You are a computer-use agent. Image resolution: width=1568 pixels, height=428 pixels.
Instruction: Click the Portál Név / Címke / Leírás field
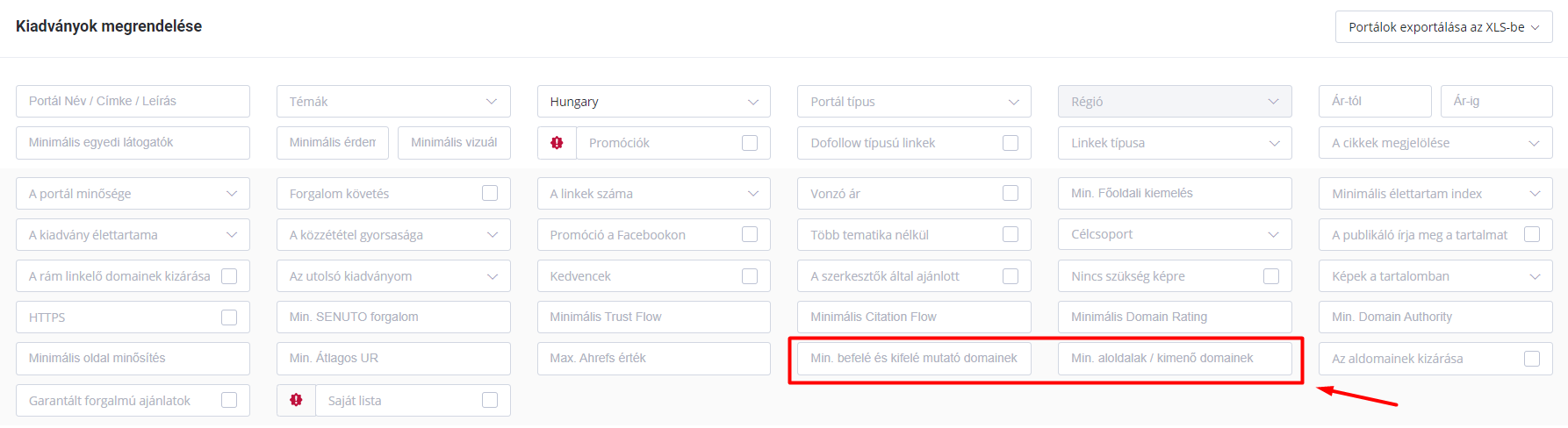(x=133, y=102)
